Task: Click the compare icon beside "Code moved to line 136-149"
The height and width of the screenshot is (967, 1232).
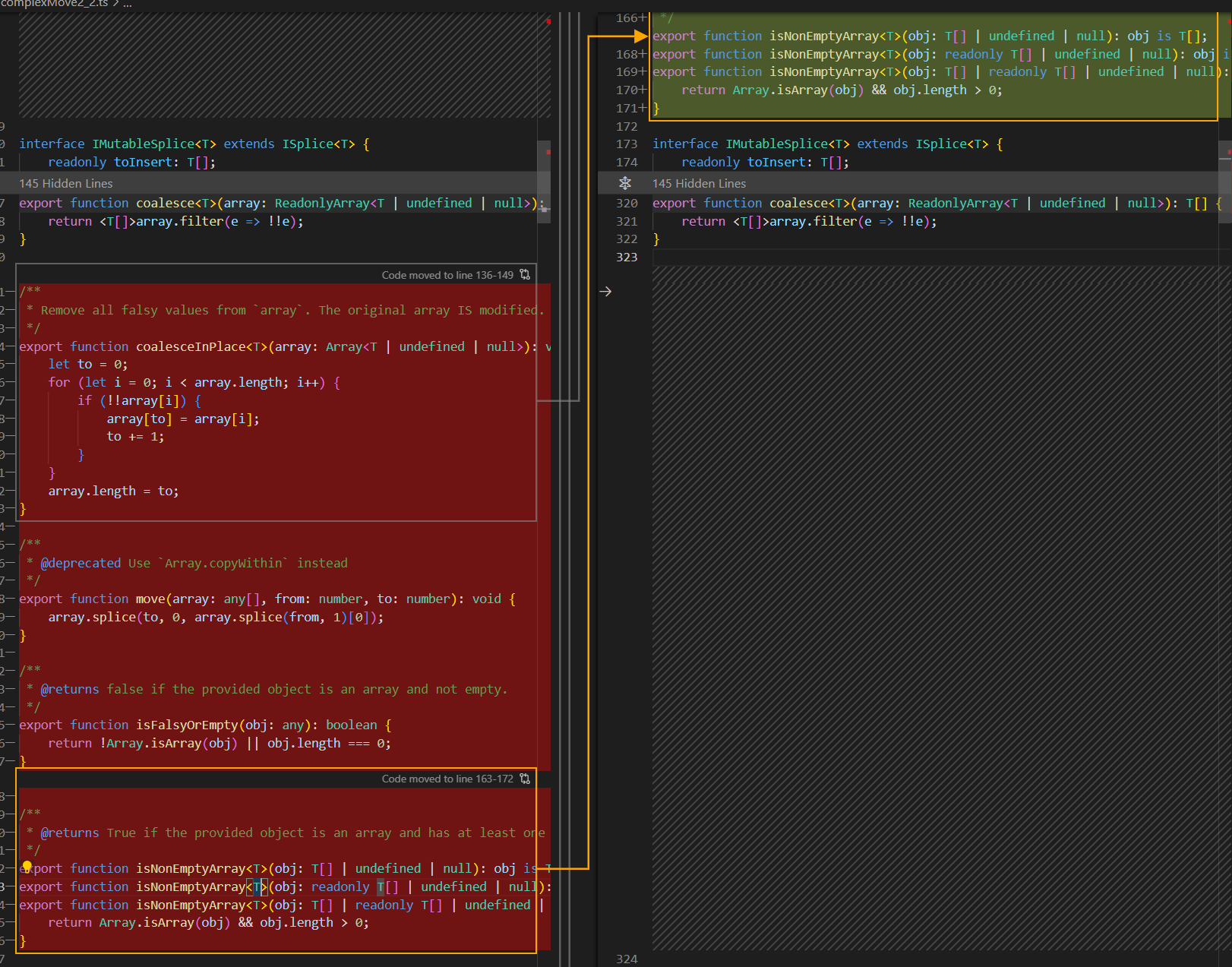Action: click(525, 274)
